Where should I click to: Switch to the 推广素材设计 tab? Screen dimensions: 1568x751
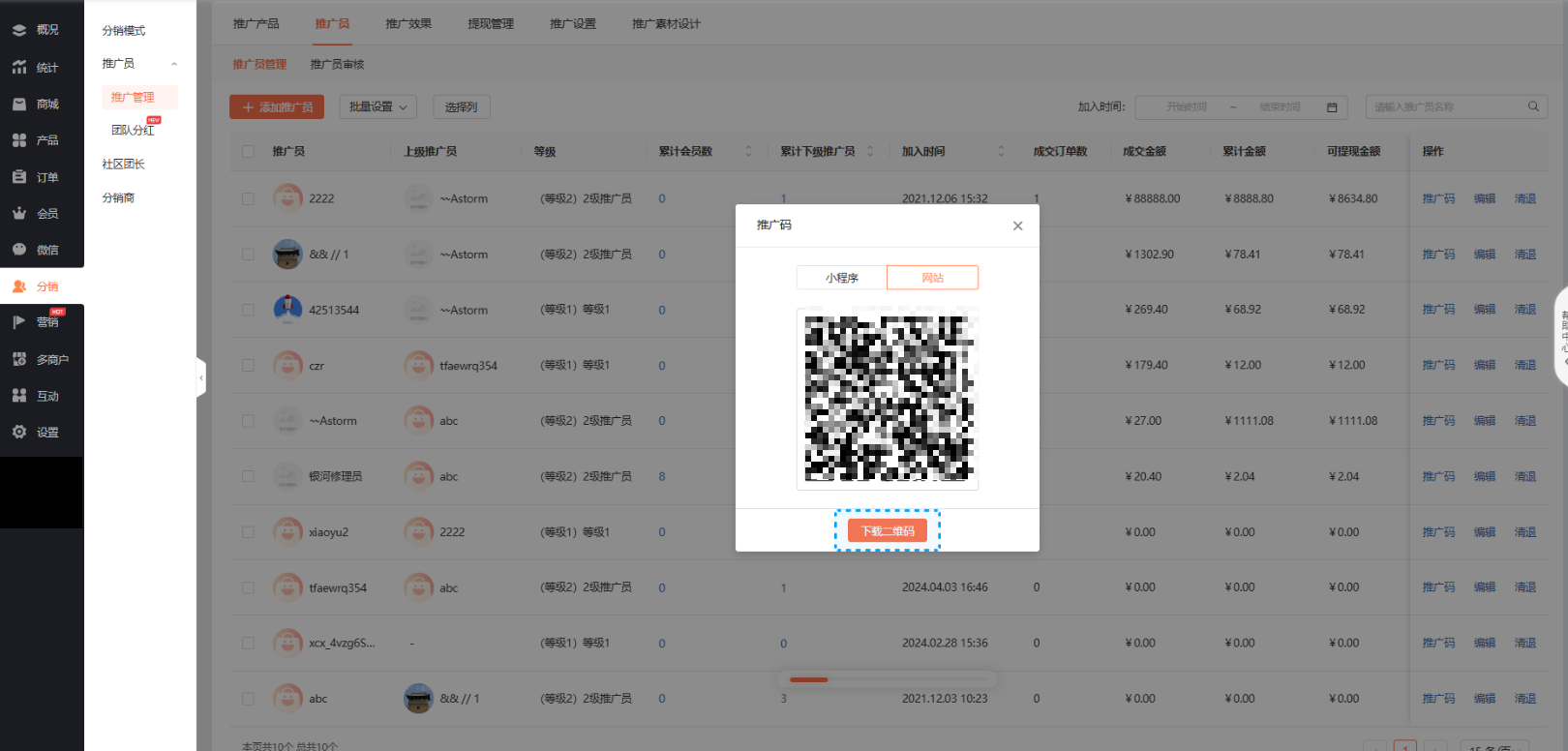coord(666,23)
